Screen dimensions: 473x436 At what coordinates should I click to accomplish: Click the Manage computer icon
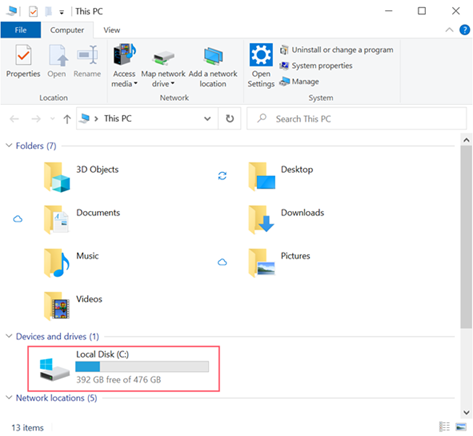284,81
